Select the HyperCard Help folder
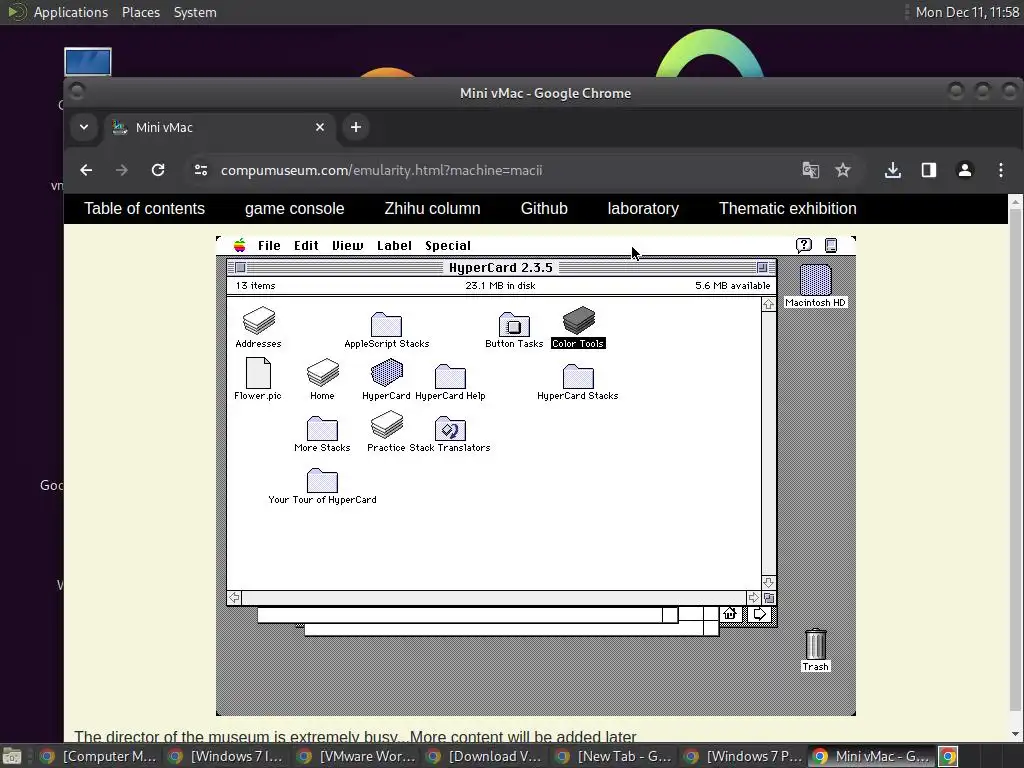Image resolution: width=1024 pixels, height=768 pixels. click(450, 376)
